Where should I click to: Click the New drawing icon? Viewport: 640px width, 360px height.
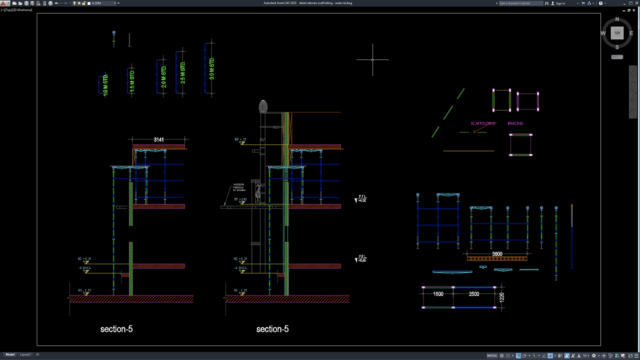click(14, 3)
